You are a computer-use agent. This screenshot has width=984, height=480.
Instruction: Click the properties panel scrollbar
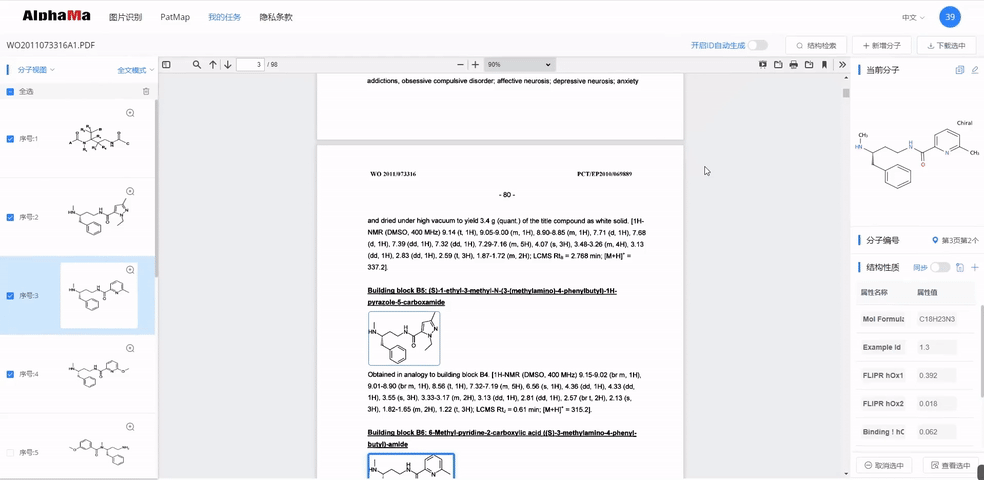tap(982, 351)
